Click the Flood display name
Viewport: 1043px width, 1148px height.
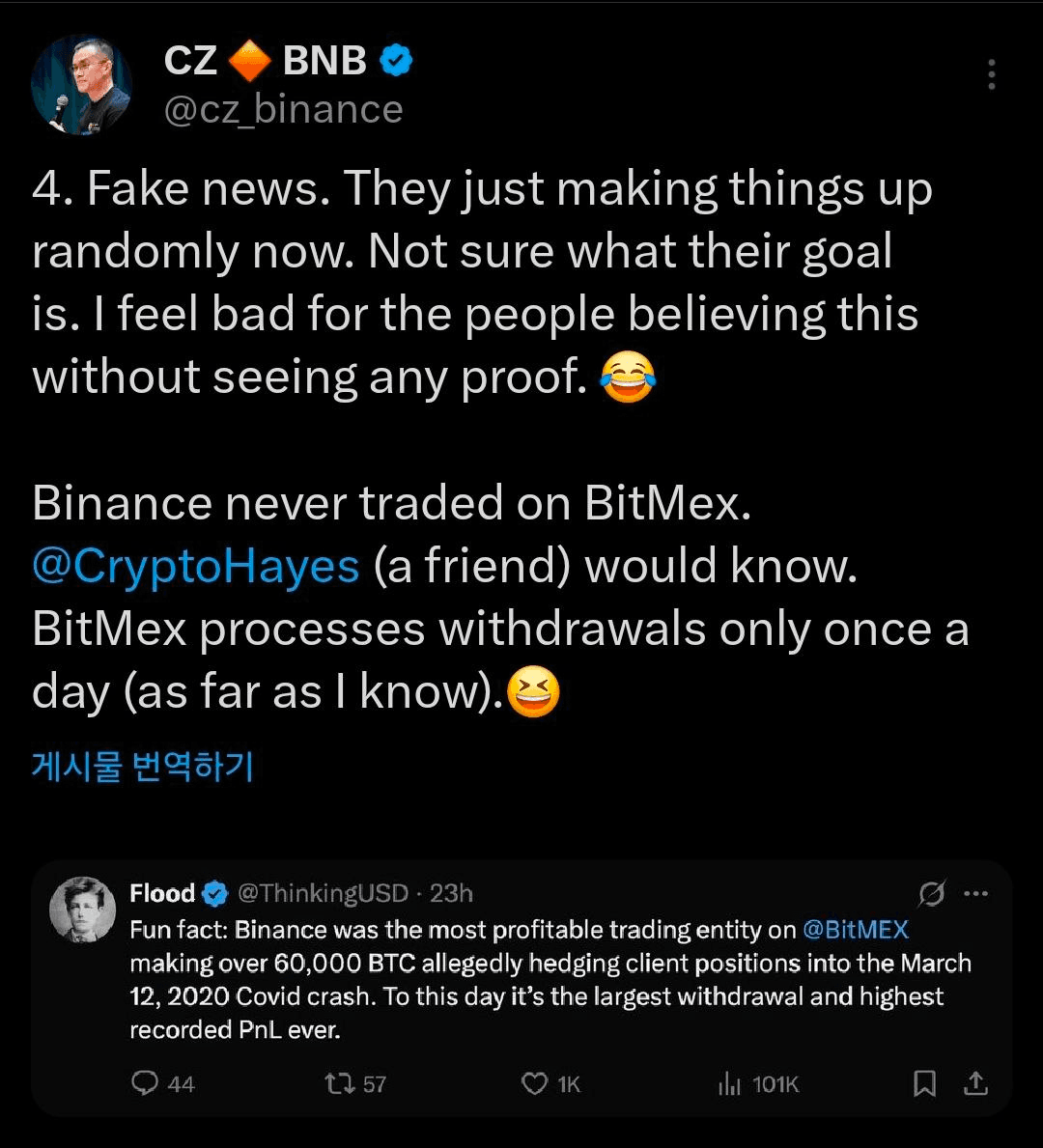pyautogui.click(x=162, y=893)
